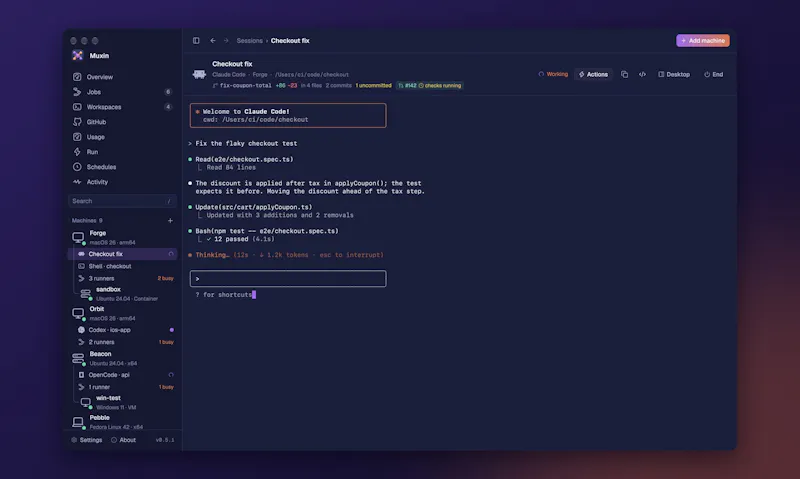Click the Search field in sidebar
Viewport: 800px width, 479px height.
[122, 201]
